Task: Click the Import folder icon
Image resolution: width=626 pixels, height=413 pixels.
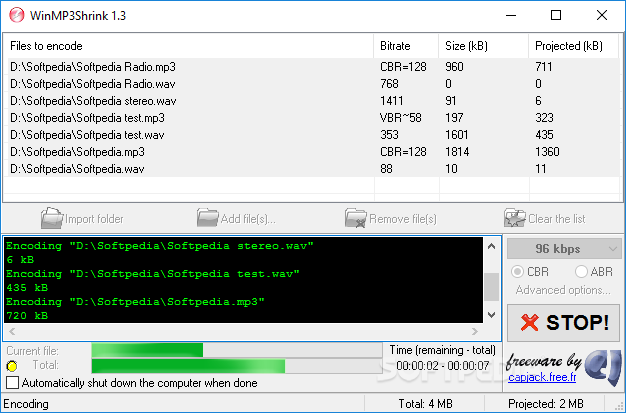Action: (52, 218)
